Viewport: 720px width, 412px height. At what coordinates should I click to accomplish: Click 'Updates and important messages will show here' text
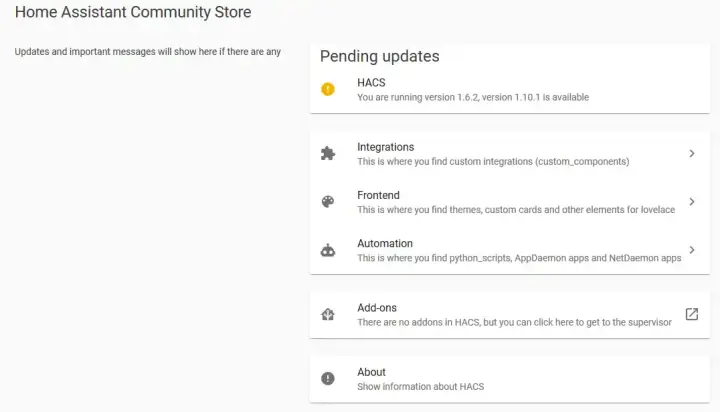click(147, 52)
